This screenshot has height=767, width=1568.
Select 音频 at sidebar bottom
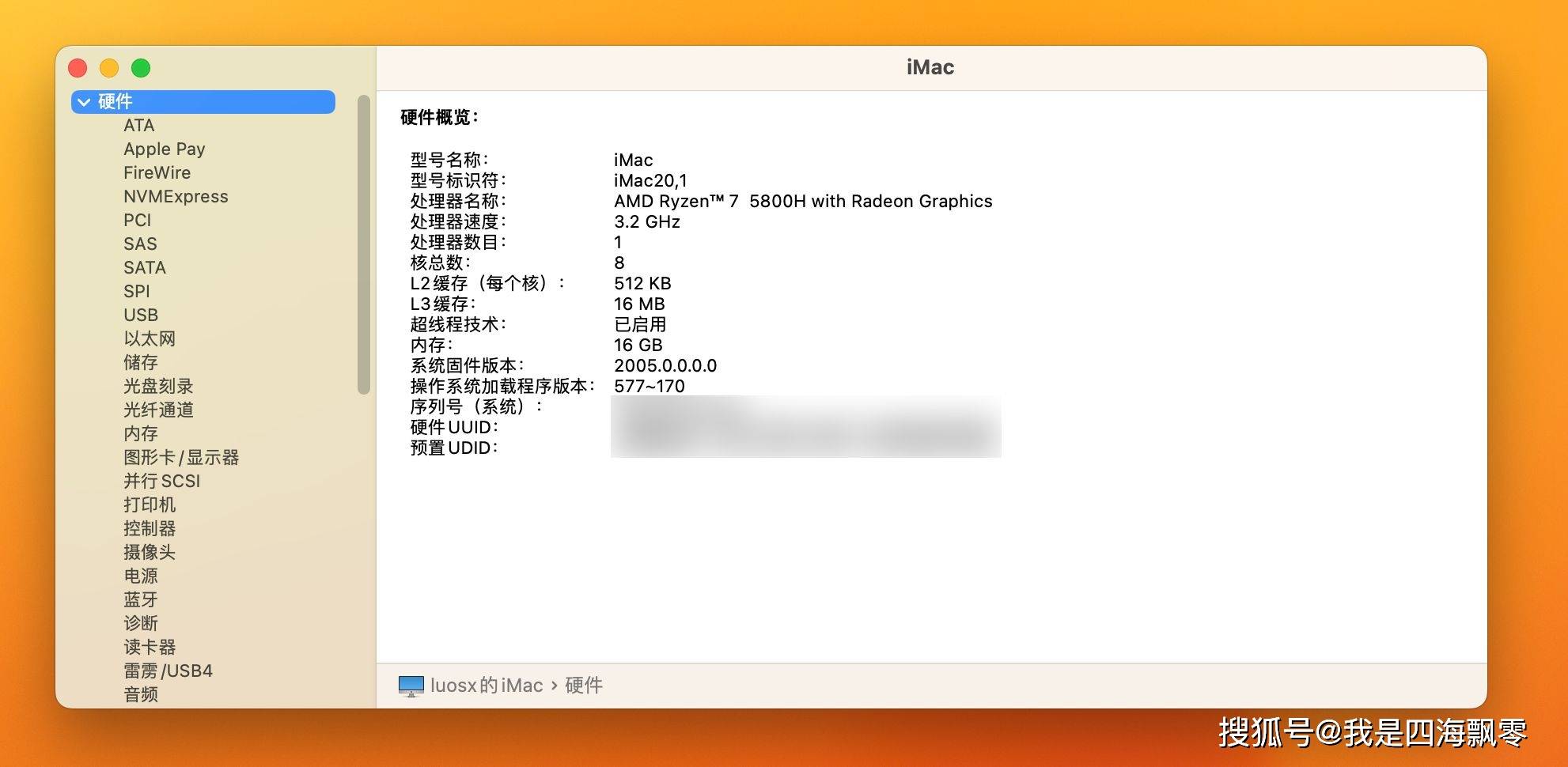point(141,695)
